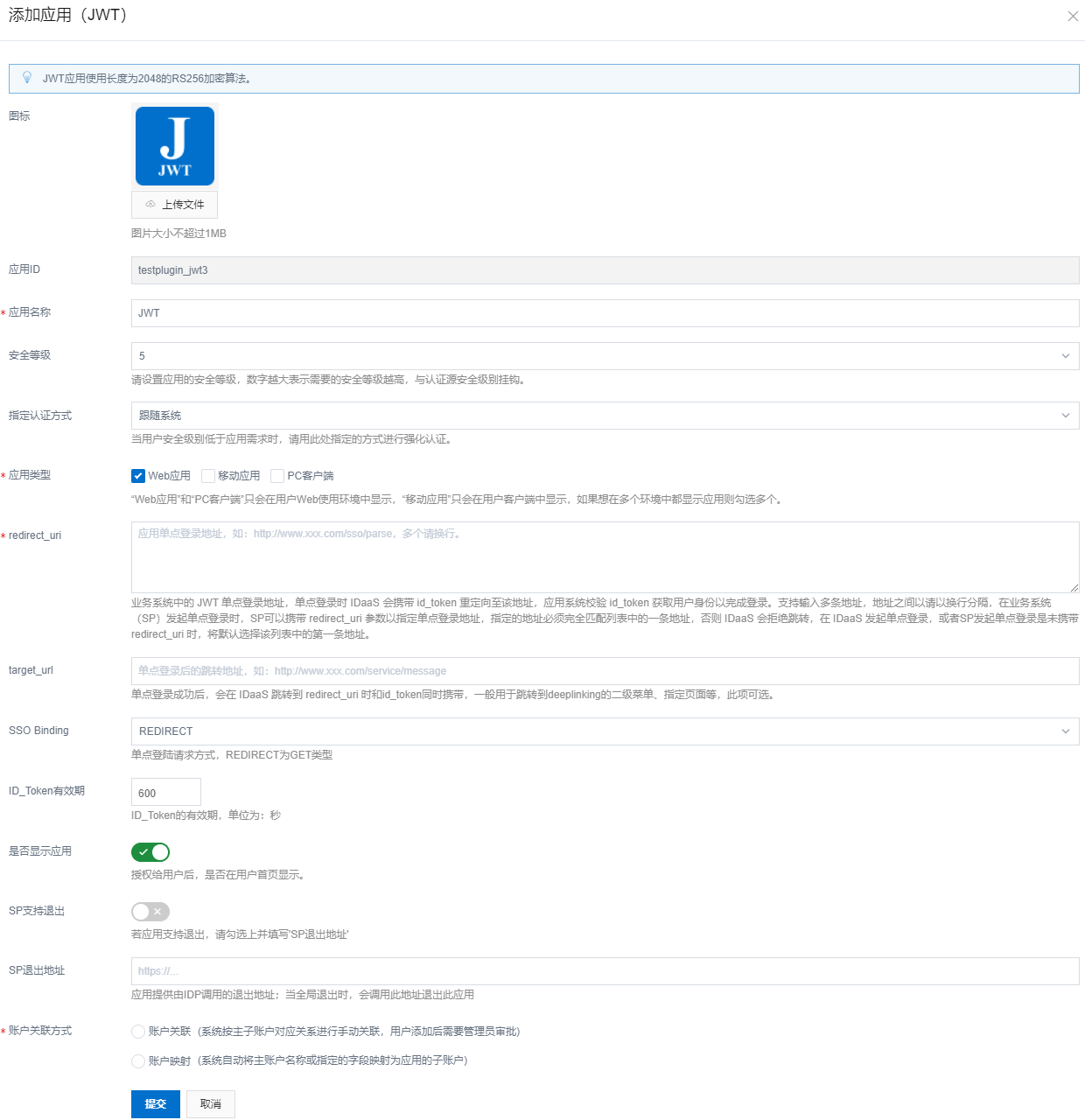This screenshot has width=1085, height=1120.
Task: Expand the 指定认证方式 dropdown
Action: (x=604, y=416)
